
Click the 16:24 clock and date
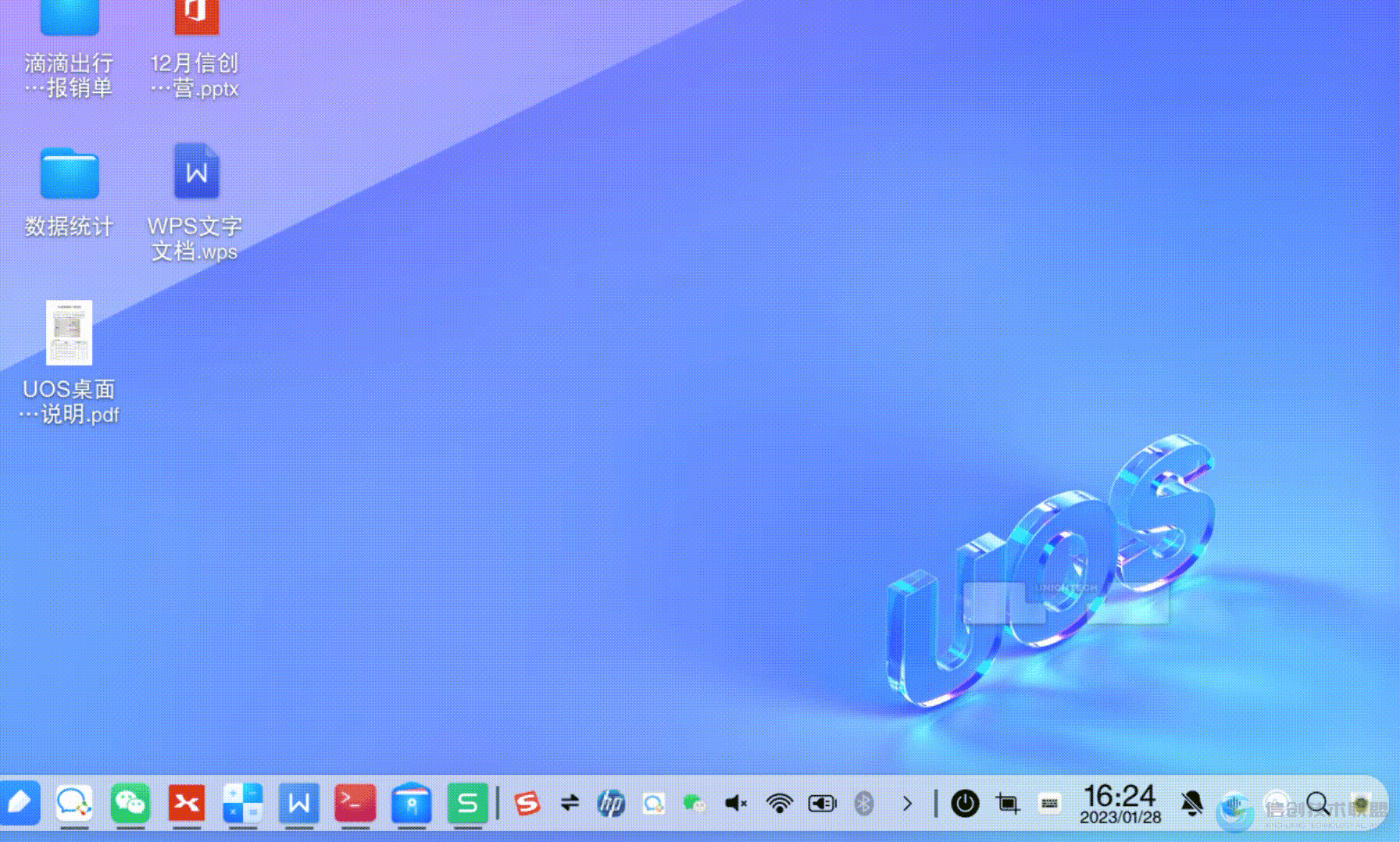click(1120, 805)
